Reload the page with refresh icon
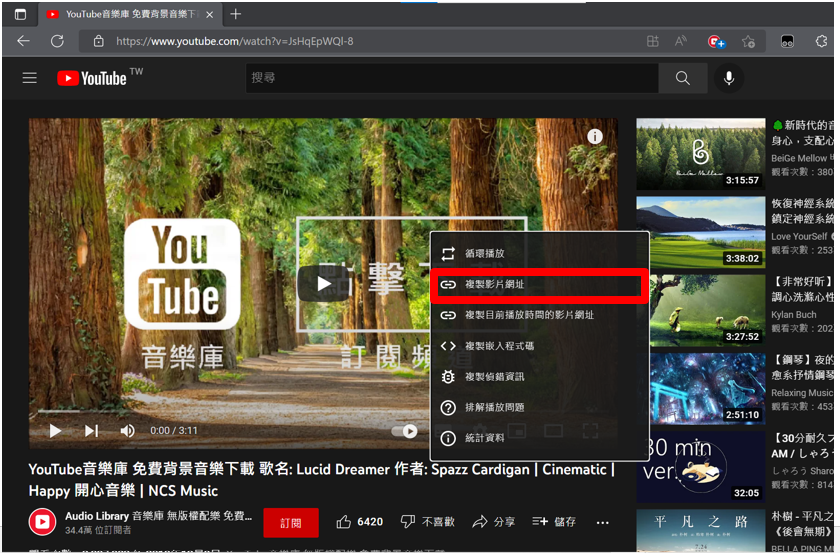Screen dimensions: 840x553 tap(57, 41)
